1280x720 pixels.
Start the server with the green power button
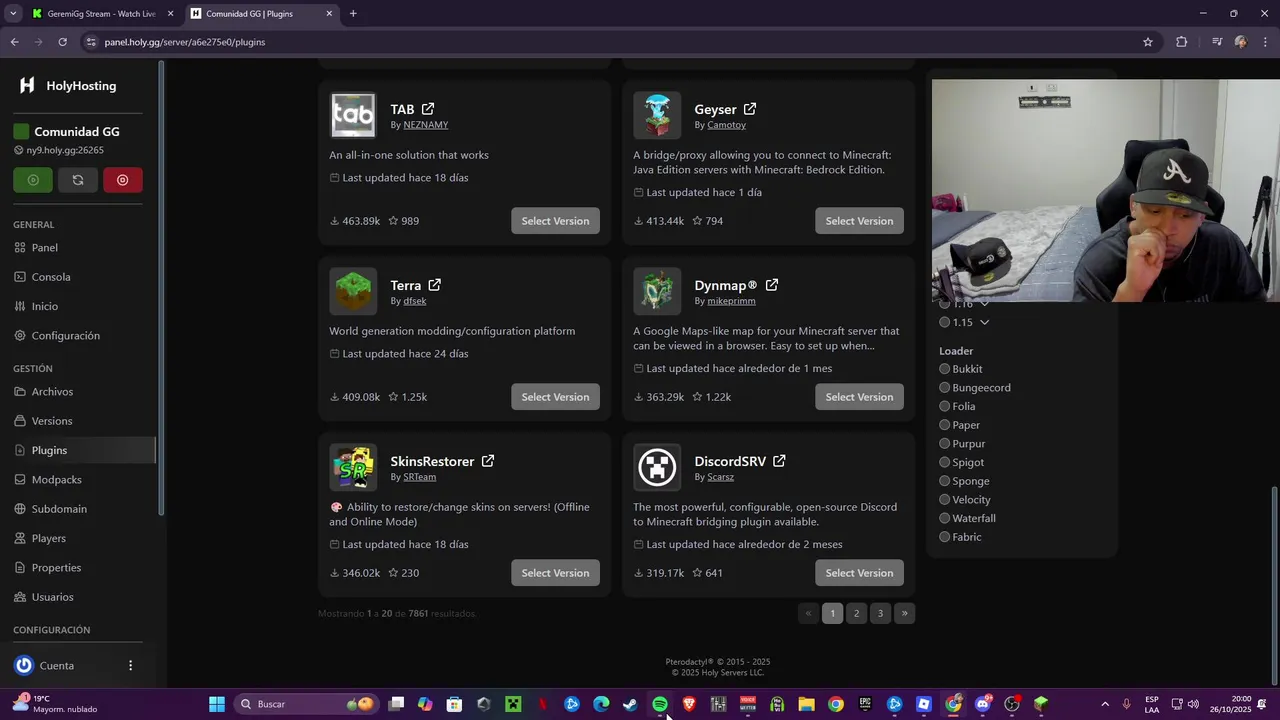(33, 180)
